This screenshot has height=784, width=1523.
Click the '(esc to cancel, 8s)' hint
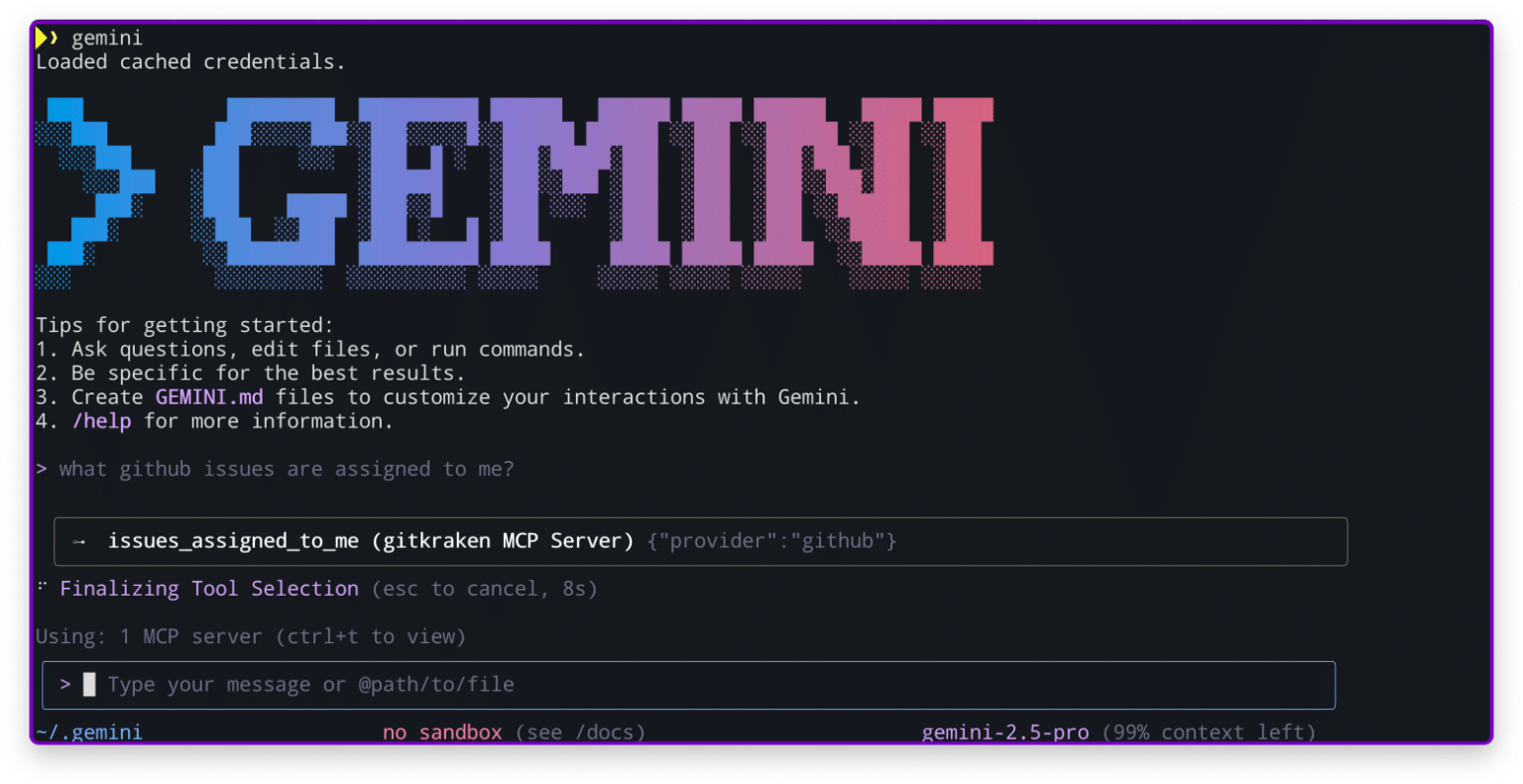coord(485,589)
